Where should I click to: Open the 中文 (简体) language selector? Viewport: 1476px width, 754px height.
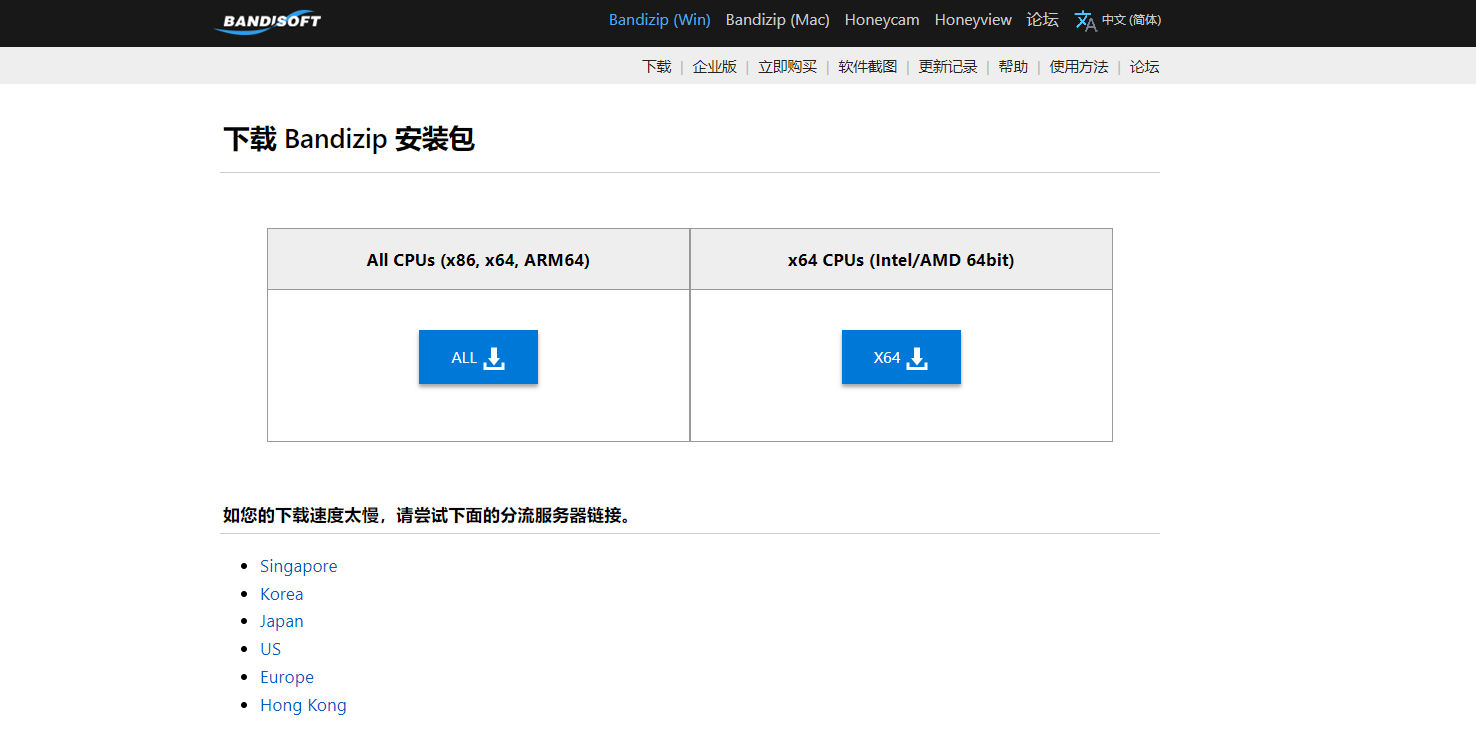point(1131,20)
